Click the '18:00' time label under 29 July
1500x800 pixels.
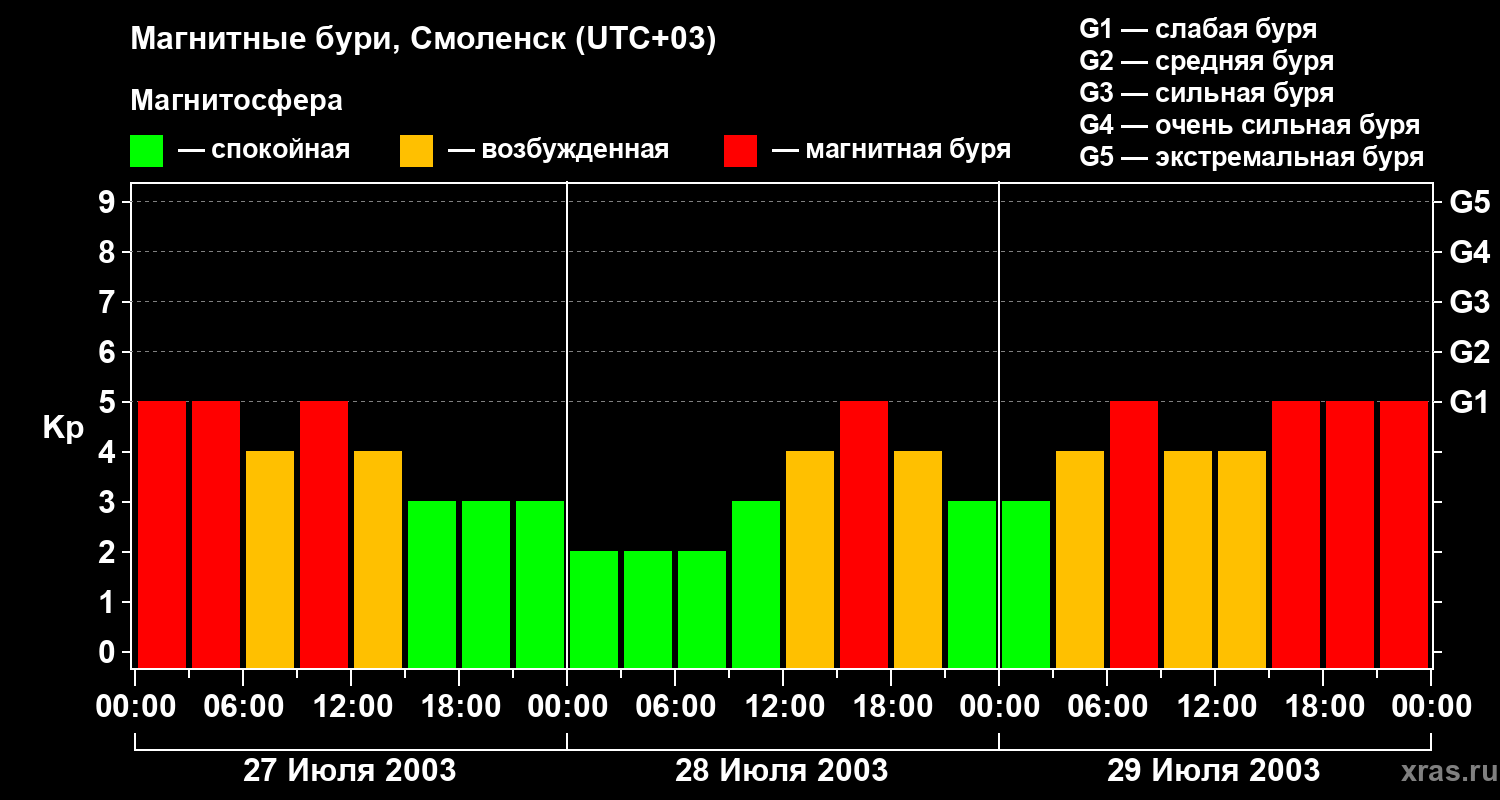tap(1323, 707)
